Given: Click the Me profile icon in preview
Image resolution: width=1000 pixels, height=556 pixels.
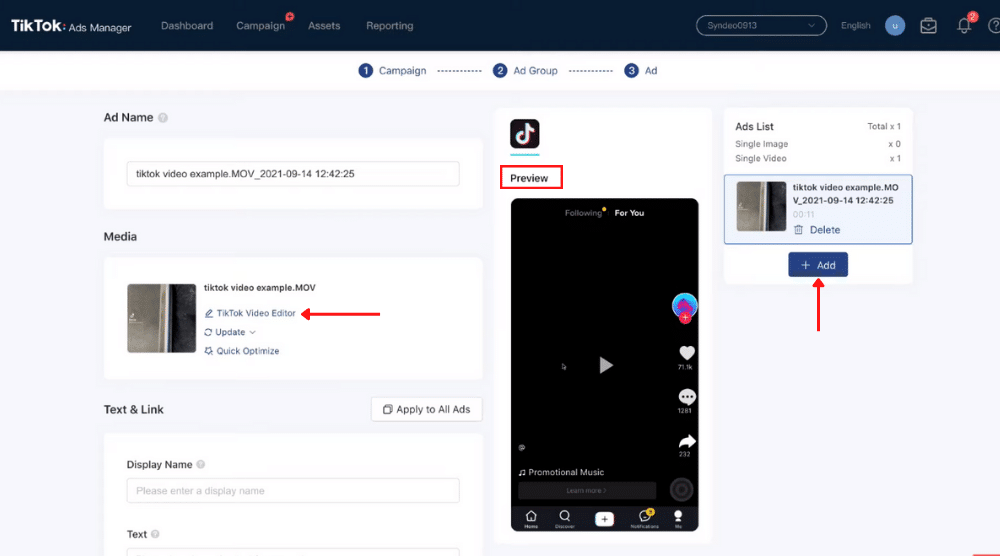Looking at the screenshot, I should (678, 518).
